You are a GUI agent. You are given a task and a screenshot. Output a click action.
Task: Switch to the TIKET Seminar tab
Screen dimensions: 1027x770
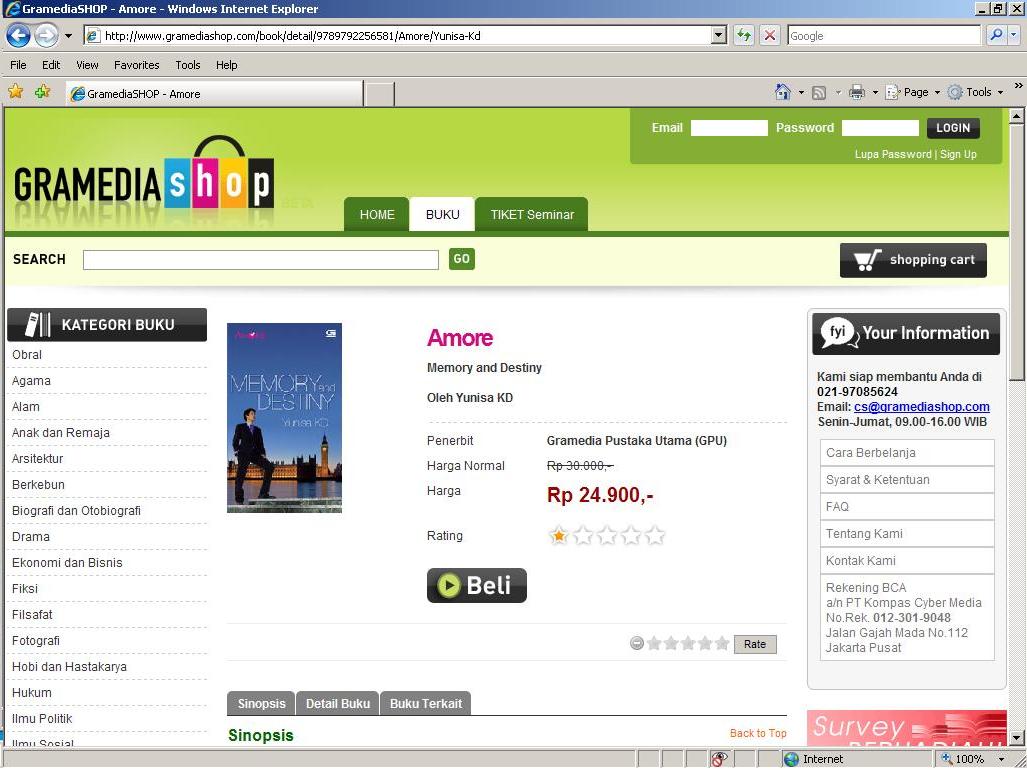coord(532,214)
